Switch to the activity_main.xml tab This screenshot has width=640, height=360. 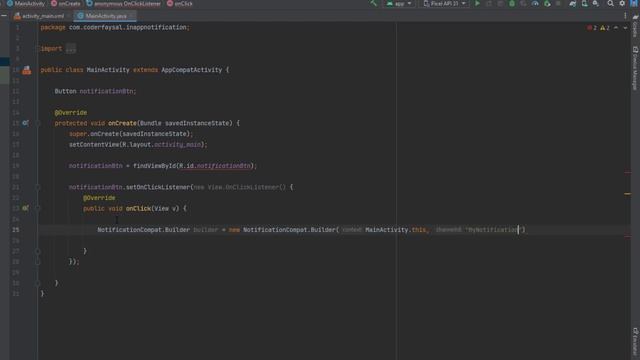pos(39,16)
